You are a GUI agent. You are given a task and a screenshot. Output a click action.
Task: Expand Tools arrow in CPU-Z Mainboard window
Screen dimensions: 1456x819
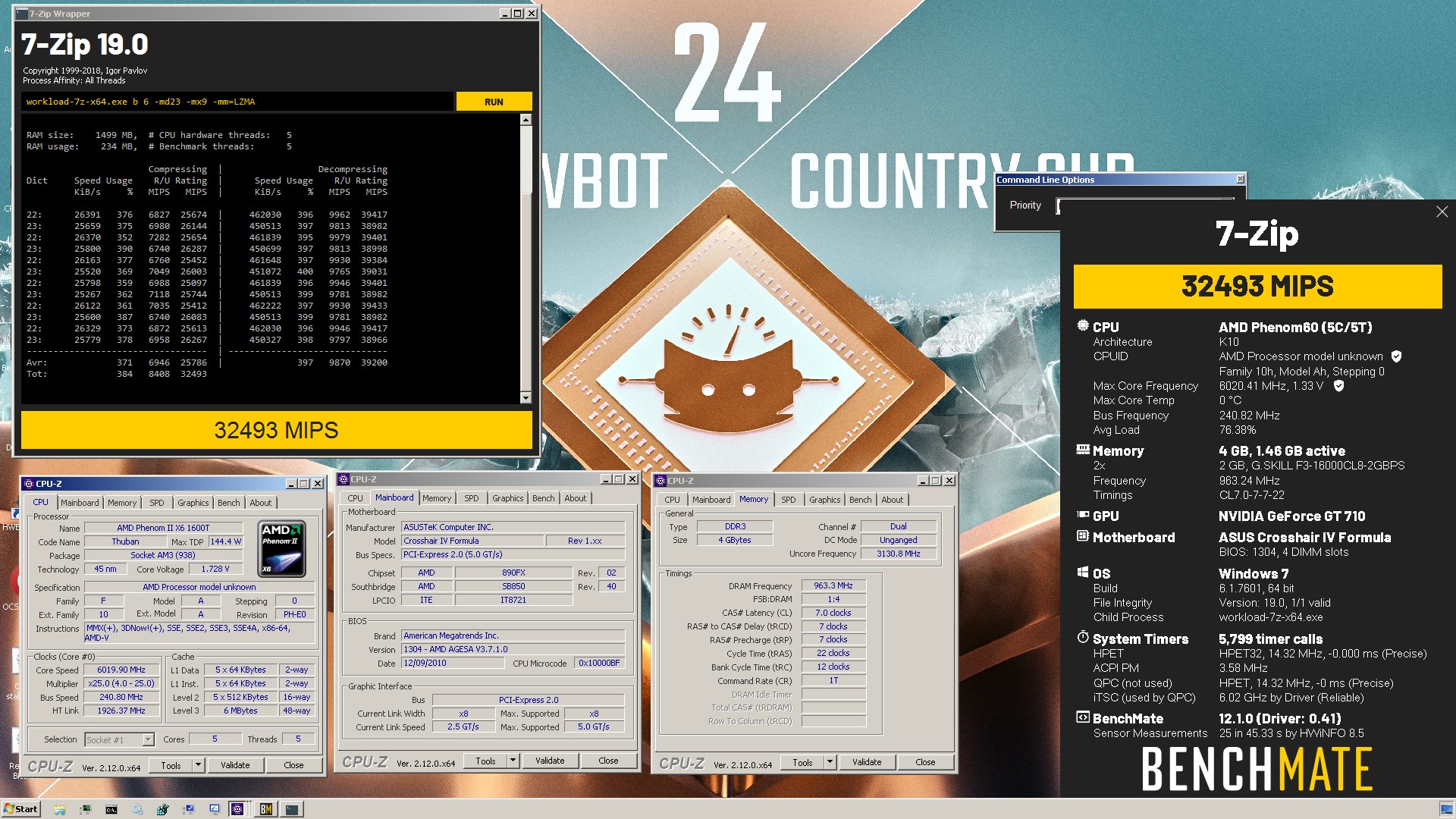pyautogui.click(x=513, y=761)
